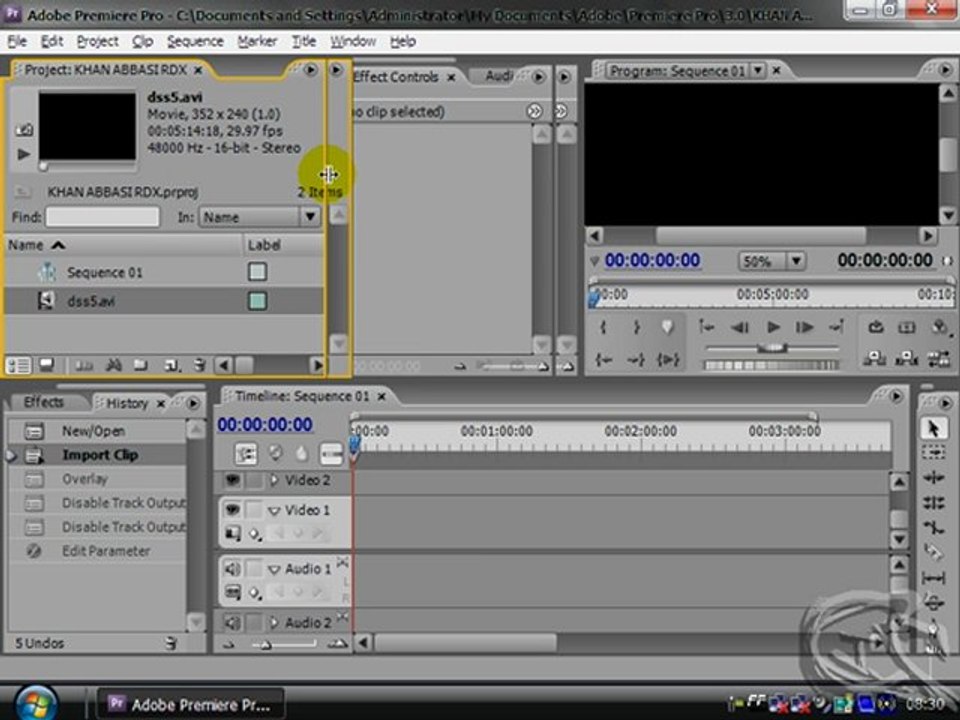Click the Extract button in Program monitor
Image resolution: width=960 pixels, height=720 pixels.
tap(906, 358)
